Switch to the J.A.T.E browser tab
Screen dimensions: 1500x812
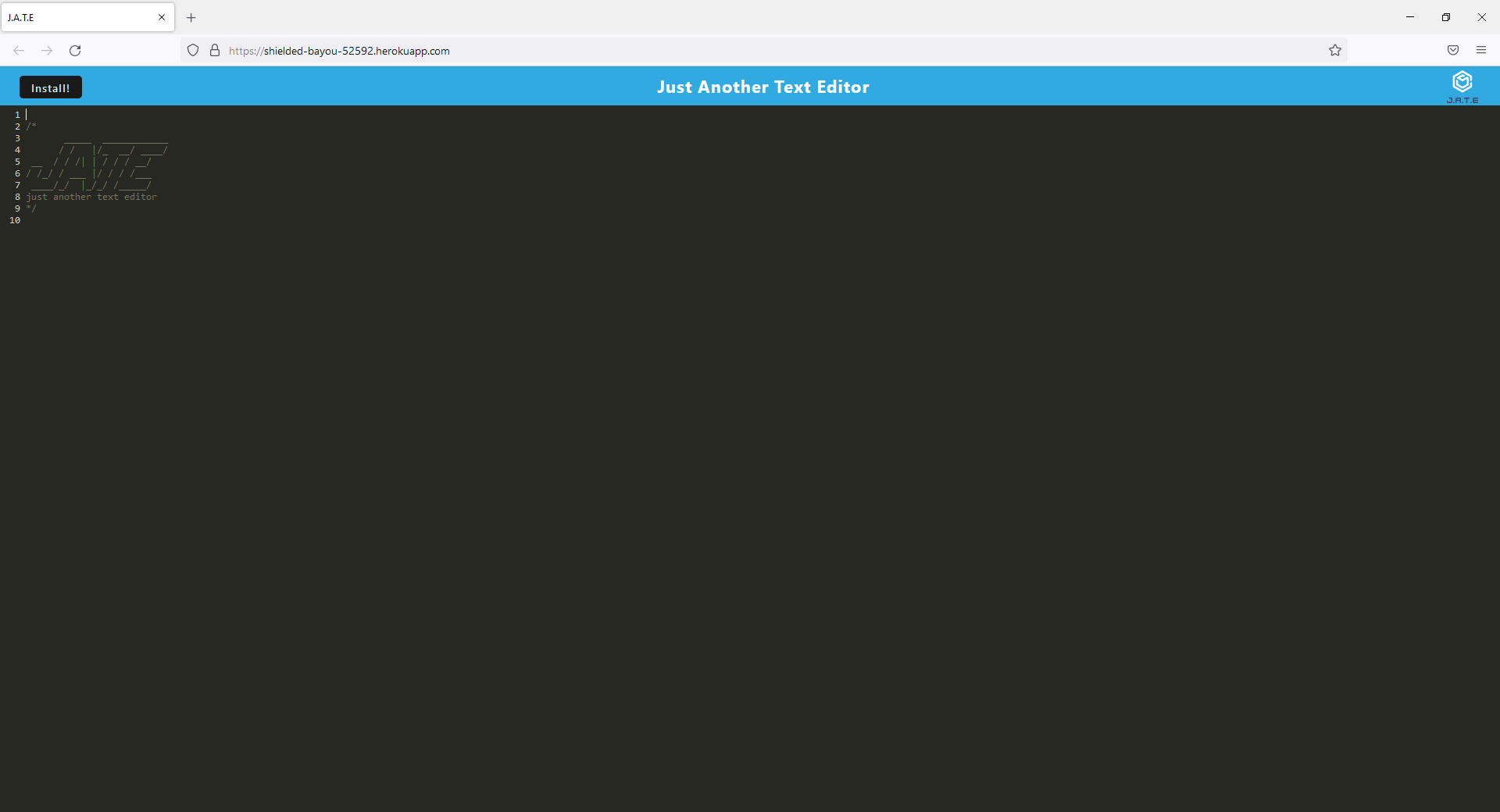78,17
